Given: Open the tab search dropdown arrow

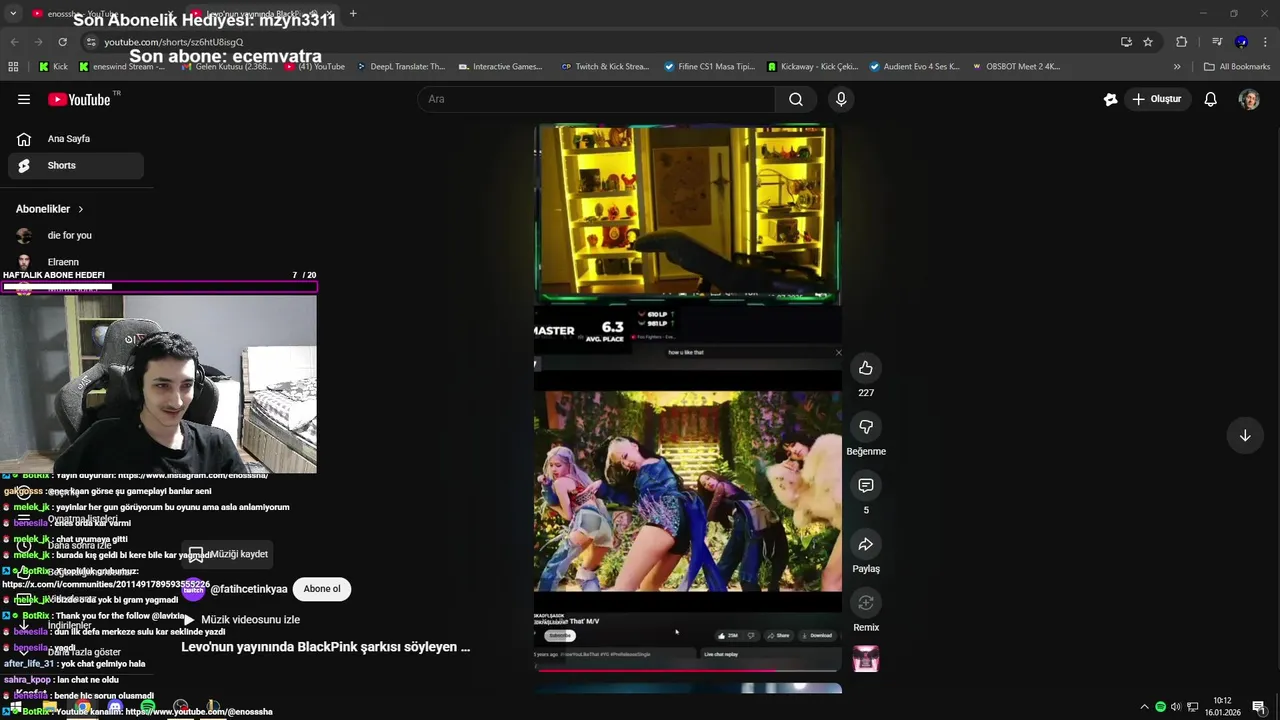Looking at the screenshot, I should point(13,14).
